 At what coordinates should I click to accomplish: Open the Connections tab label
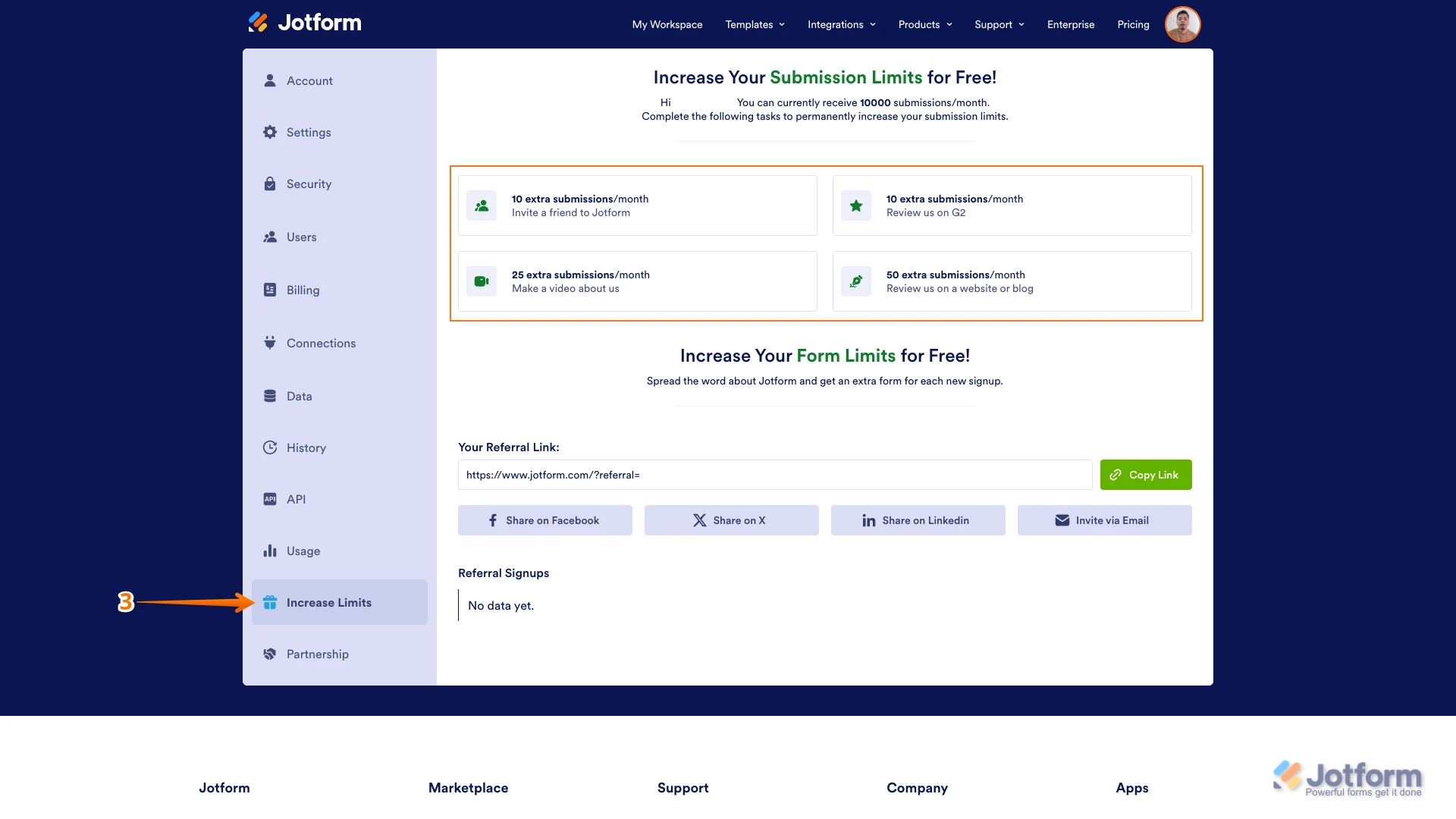tap(321, 343)
